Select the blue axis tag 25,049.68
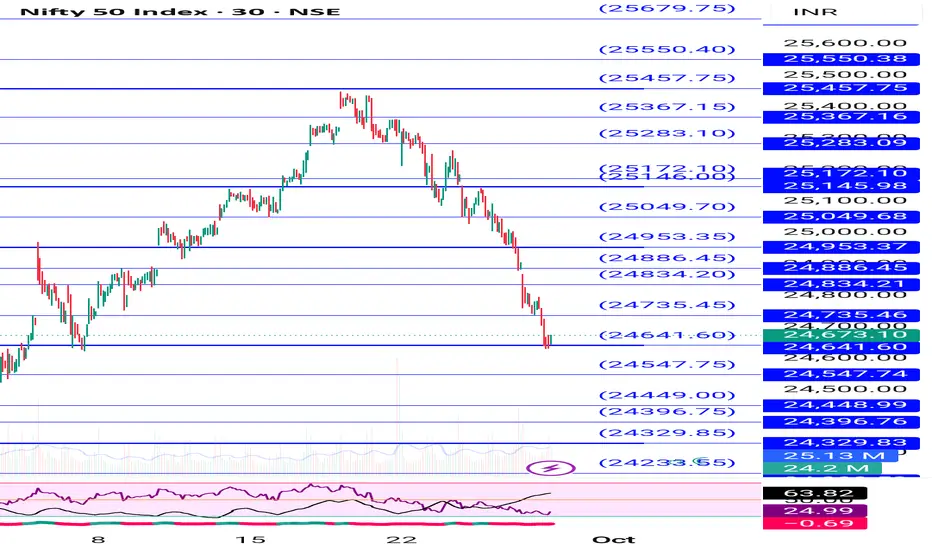932x550 pixels. (840, 216)
